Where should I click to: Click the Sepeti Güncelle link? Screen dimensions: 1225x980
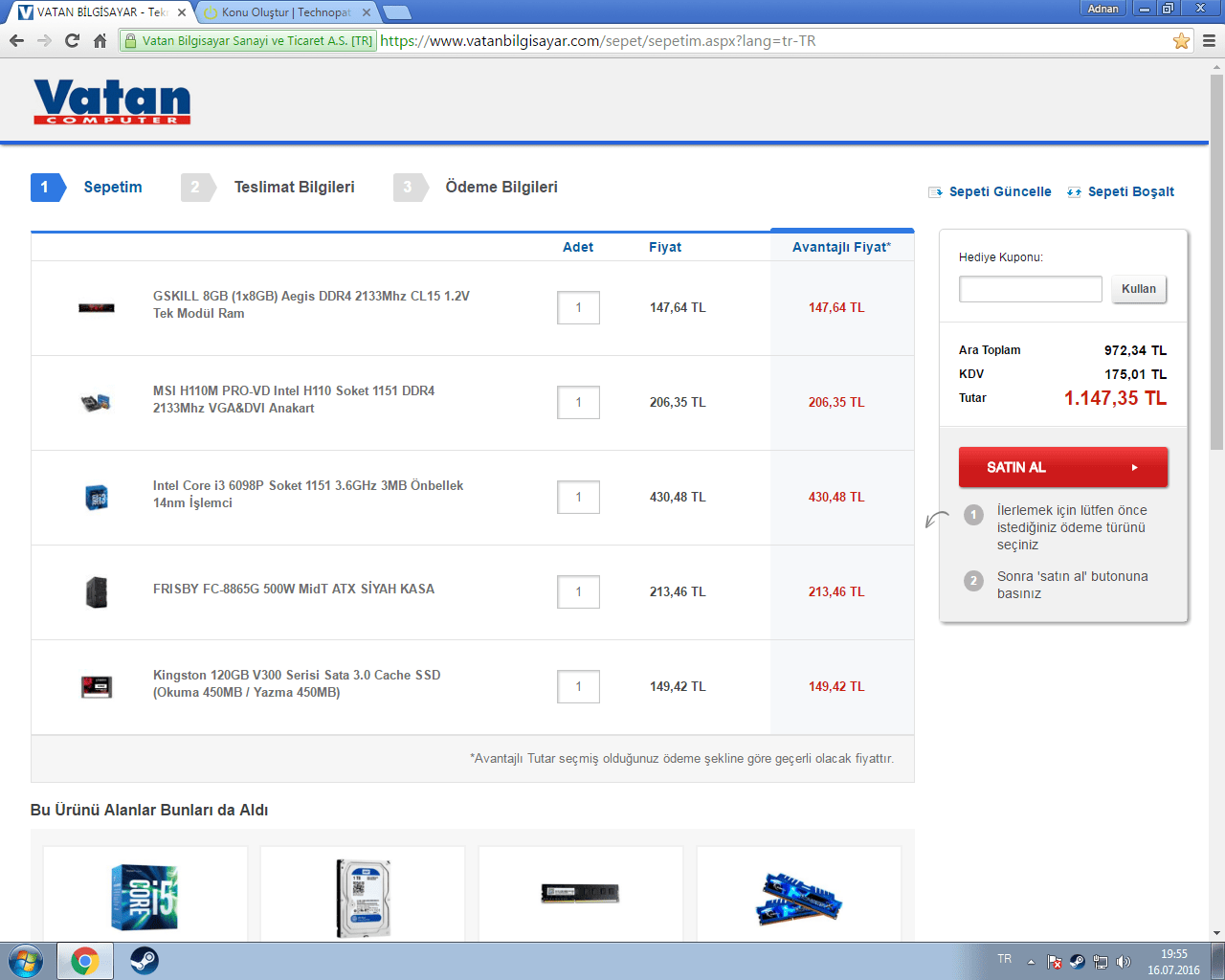tap(990, 191)
